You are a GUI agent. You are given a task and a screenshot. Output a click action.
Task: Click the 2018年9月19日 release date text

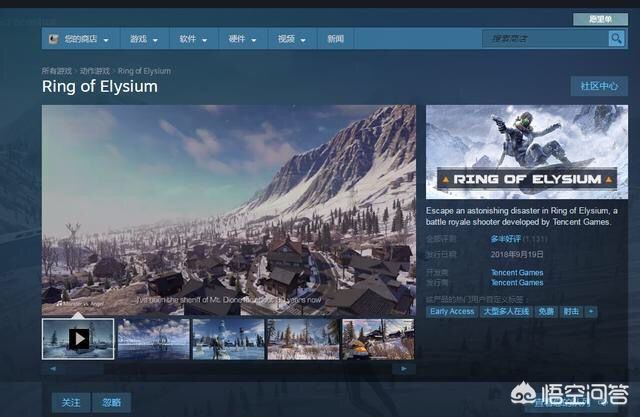[517, 255]
